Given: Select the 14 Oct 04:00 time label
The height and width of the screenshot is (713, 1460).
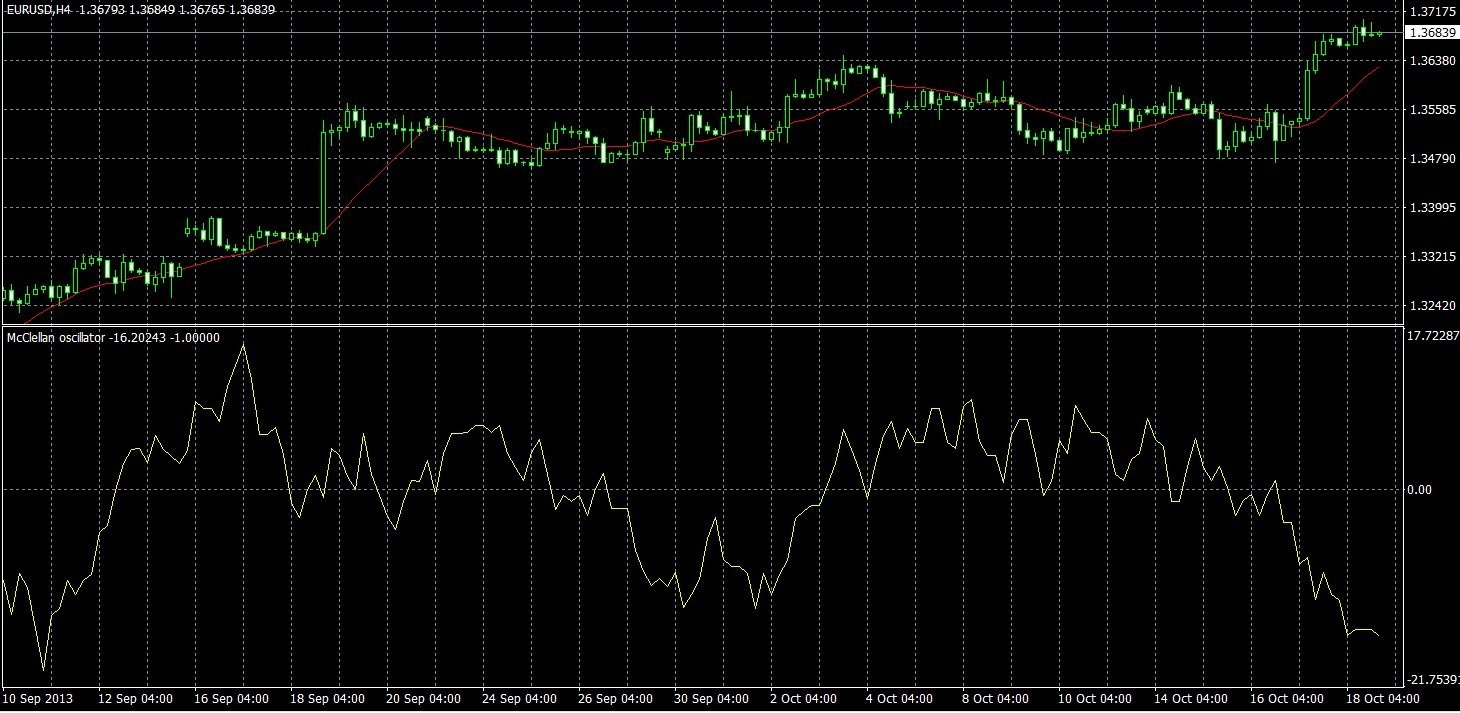Looking at the screenshot, I should point(1192,699).
